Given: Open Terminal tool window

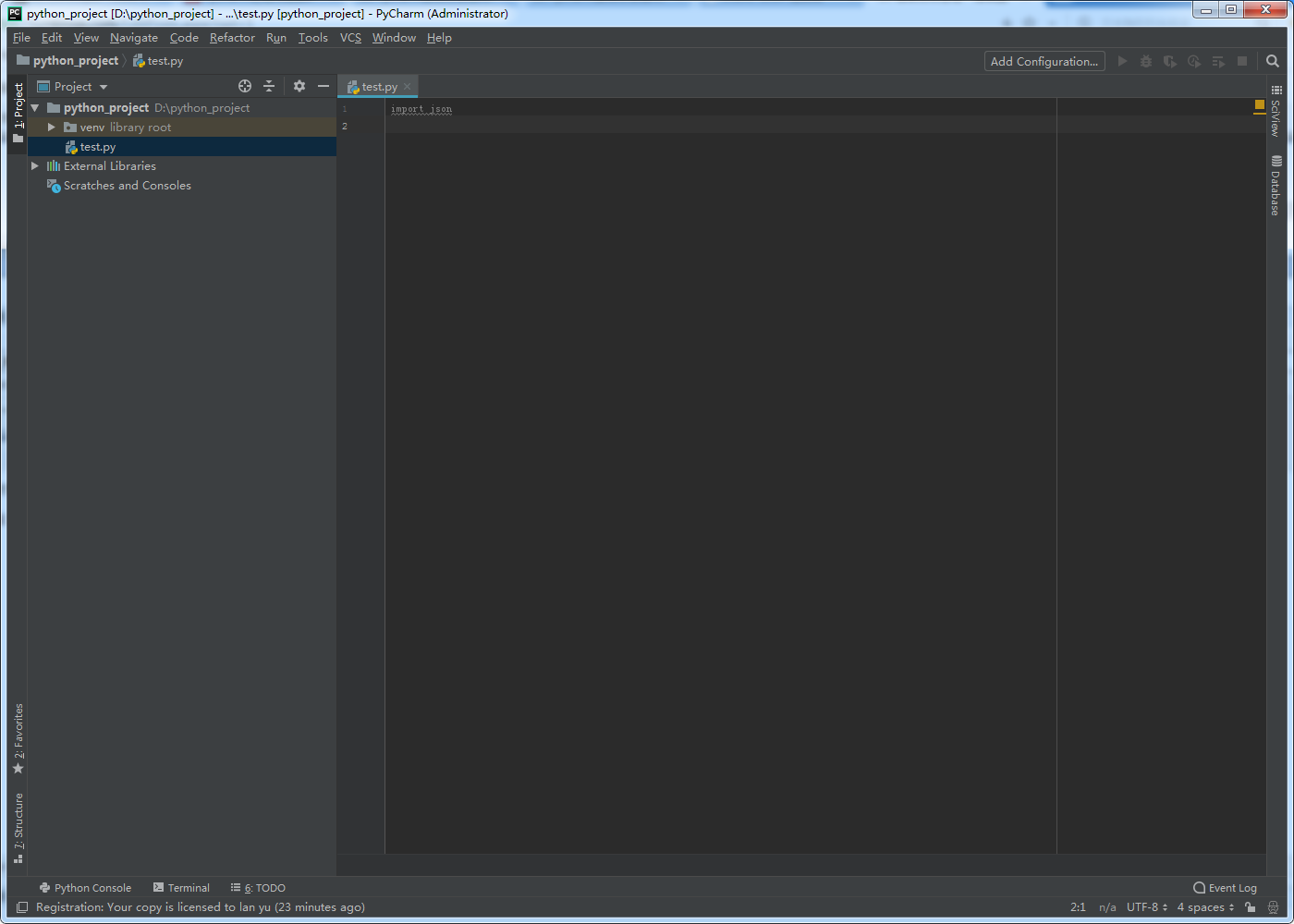Looking at the screenshot, I should (x=181, y=888).
